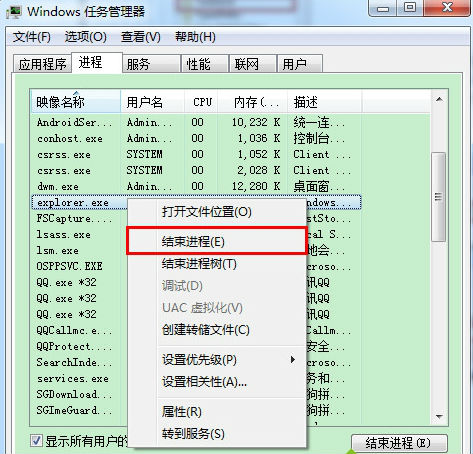Choose 打开文件位置(O) in context menu
The image size is (473, 454).
coord(217,212)
